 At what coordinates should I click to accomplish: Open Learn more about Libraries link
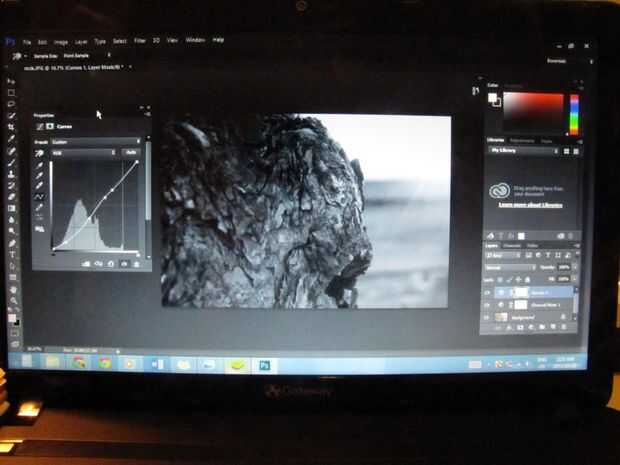coord(531,205)
